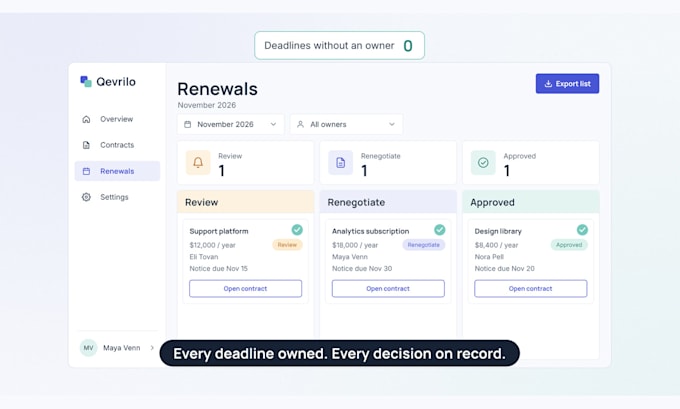Go to Overview in the sidebar
The image size is (680, 409).
point(117,119)
